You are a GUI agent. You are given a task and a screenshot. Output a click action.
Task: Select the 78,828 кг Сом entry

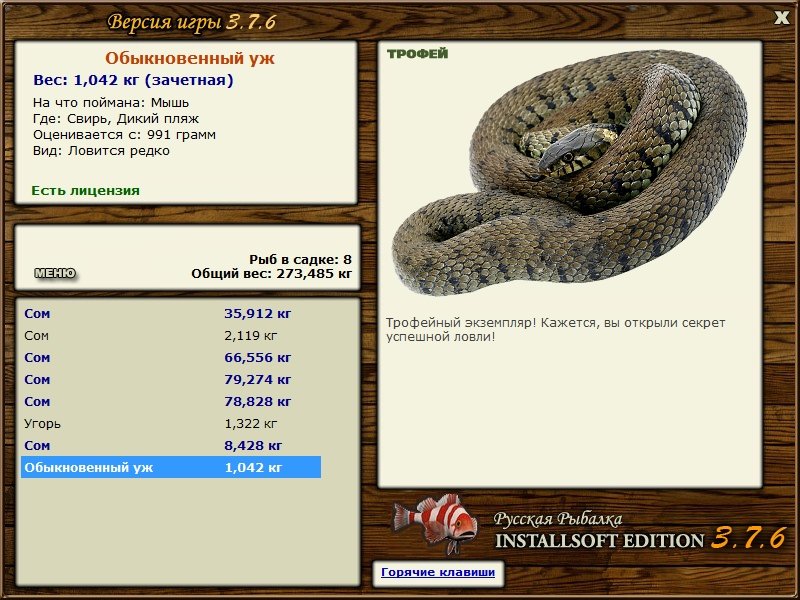171,402
